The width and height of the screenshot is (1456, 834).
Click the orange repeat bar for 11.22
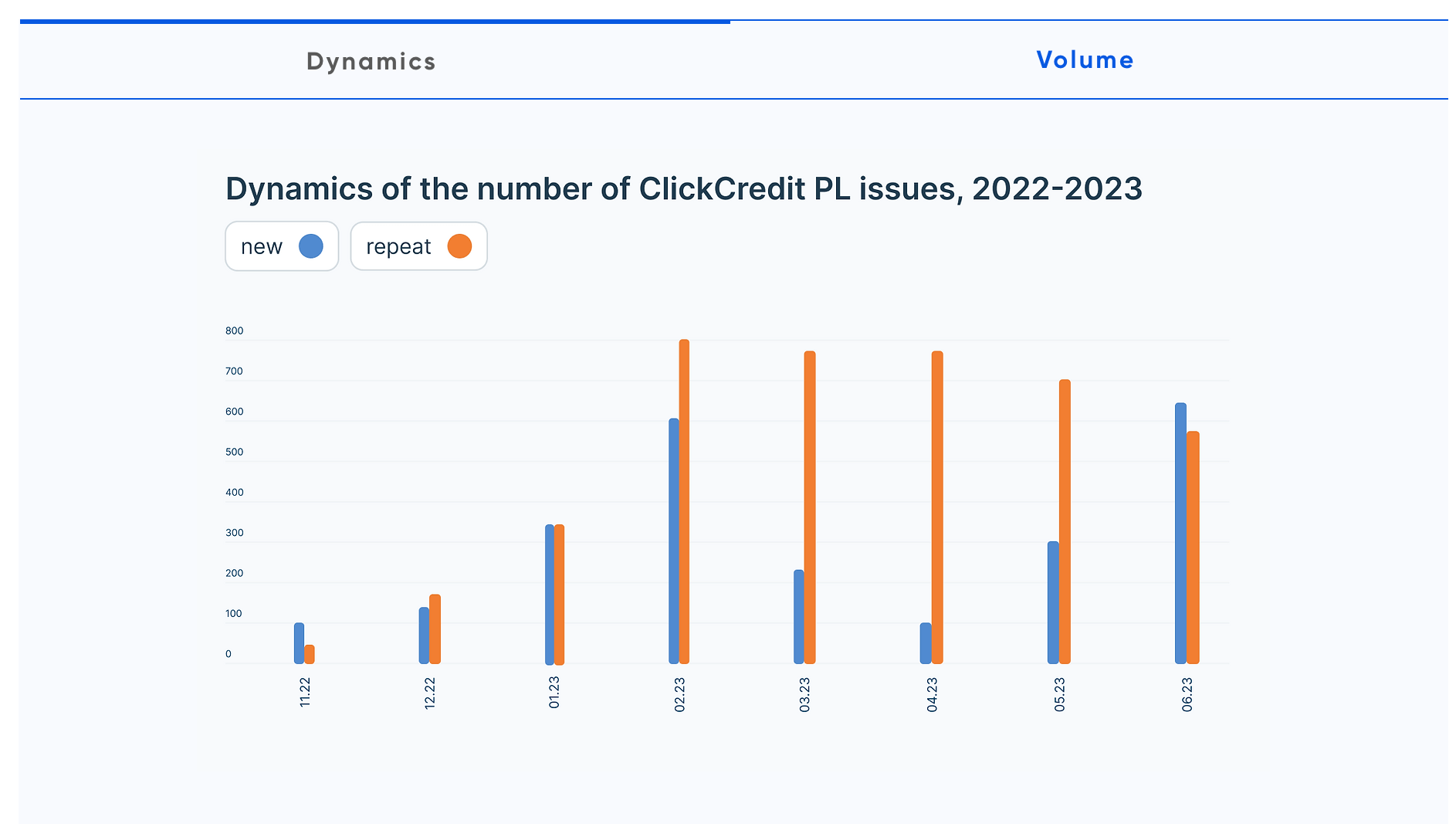pyautogui.click(x=310, y=654)
